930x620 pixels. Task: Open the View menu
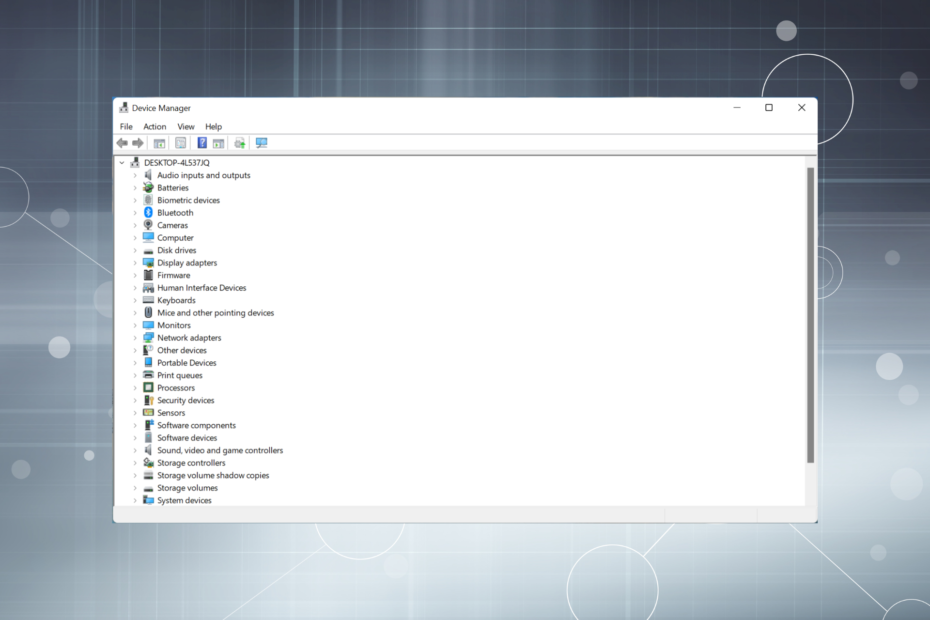186,126
